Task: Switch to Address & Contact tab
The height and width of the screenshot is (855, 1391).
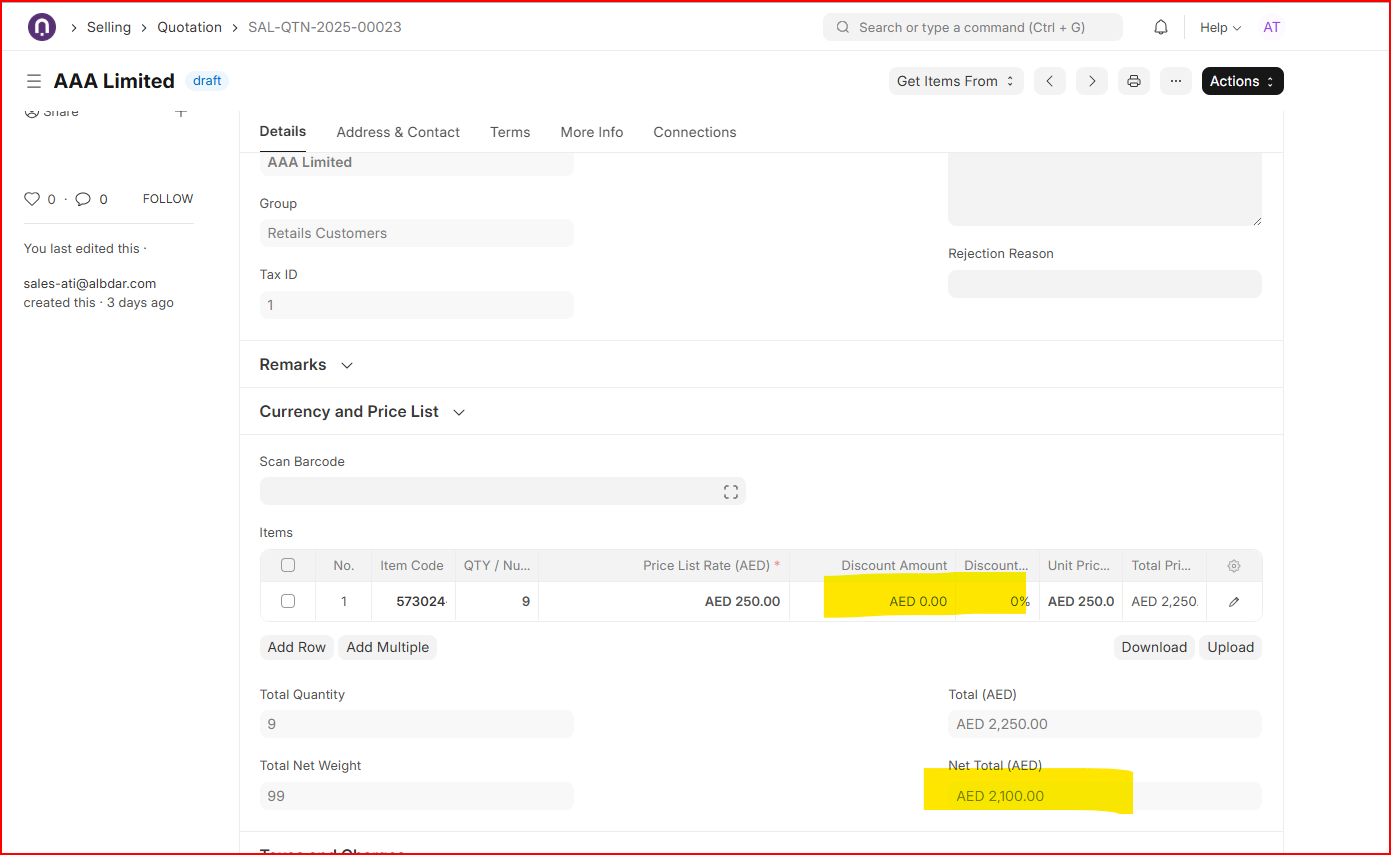Action: click(398, 132)
